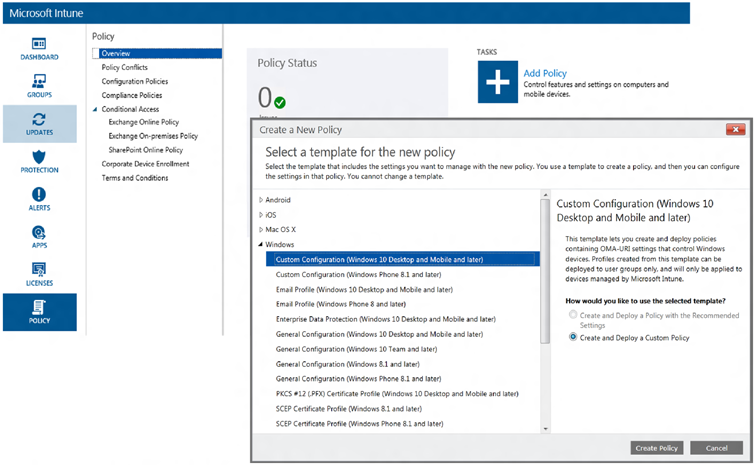Expand the Mac OS X template group

[x=262, y=229]
